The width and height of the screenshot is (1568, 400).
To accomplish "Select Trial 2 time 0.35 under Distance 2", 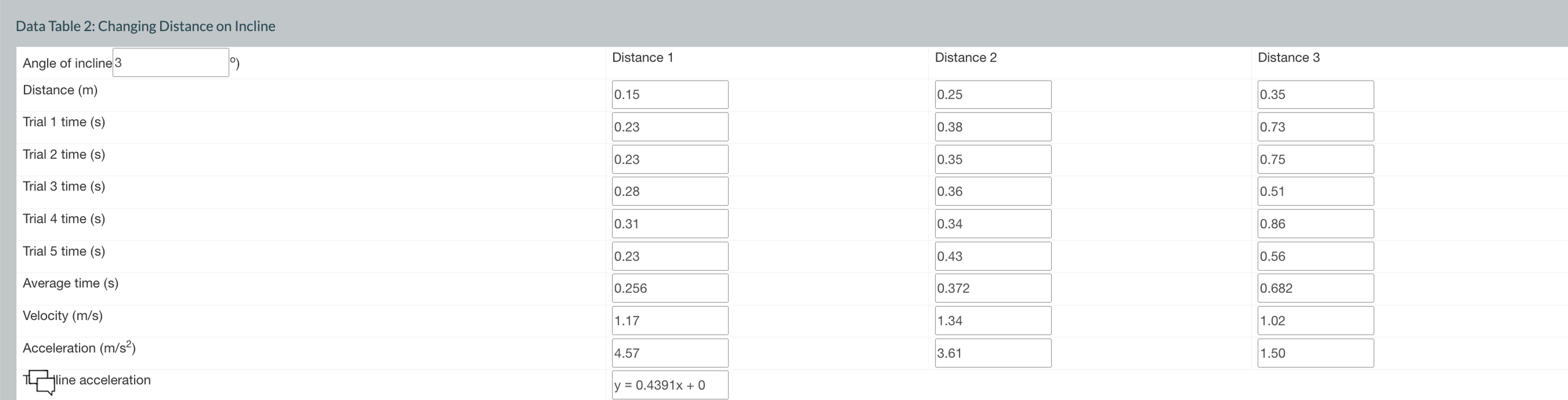I will pyautogui.click(x=992, y=159).
